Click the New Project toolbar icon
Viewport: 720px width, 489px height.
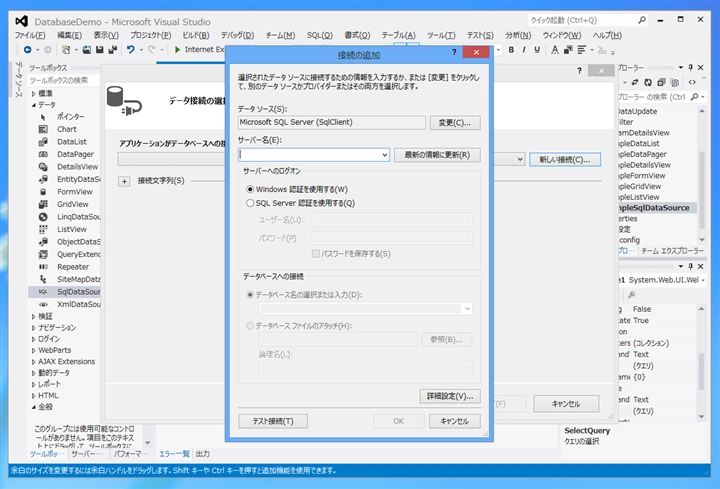point(66,50)
